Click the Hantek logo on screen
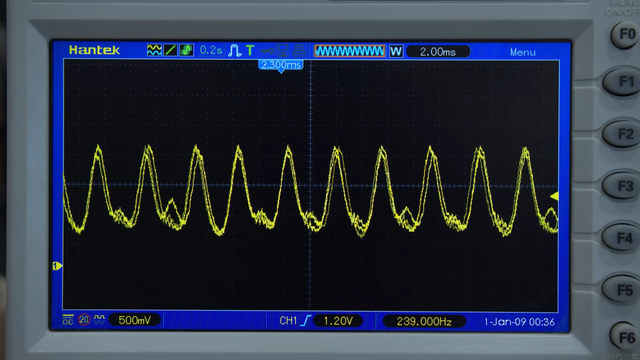This screenshot has width=640, height=360. click(94, 50)
